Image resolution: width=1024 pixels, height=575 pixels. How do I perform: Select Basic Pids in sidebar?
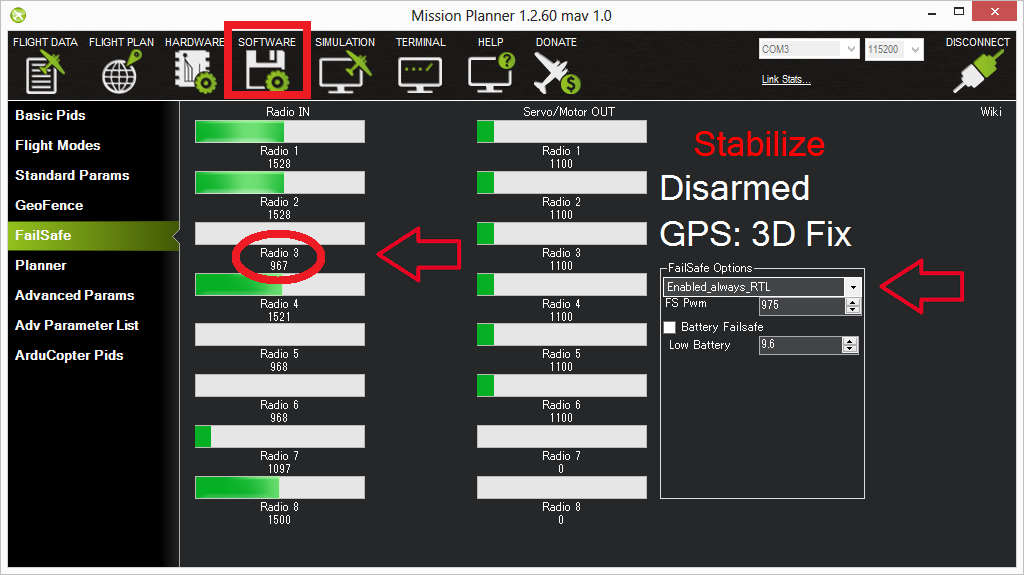point(50,115)
